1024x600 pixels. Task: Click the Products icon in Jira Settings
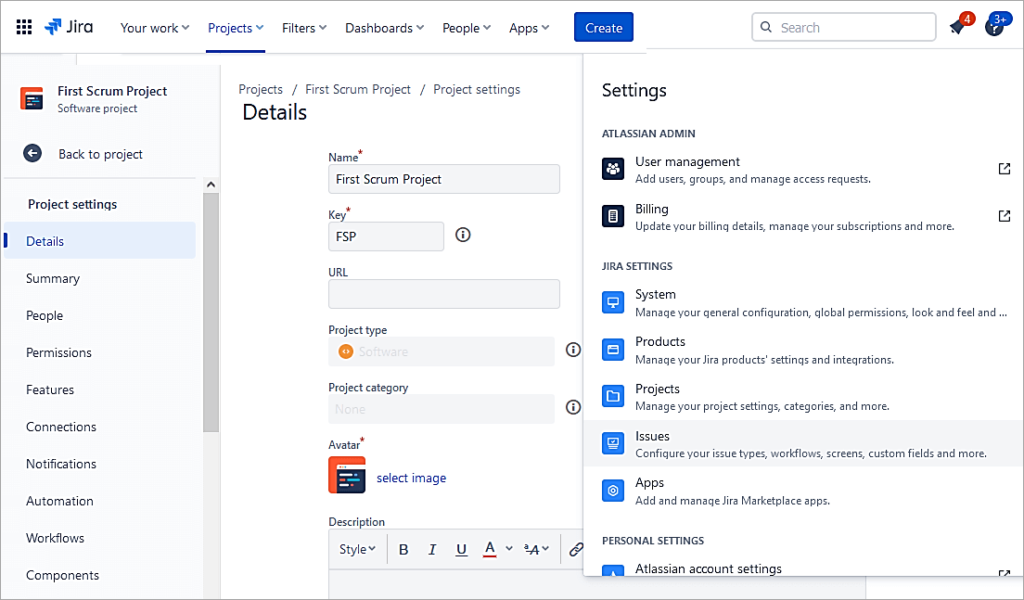[x=613, y=348]
